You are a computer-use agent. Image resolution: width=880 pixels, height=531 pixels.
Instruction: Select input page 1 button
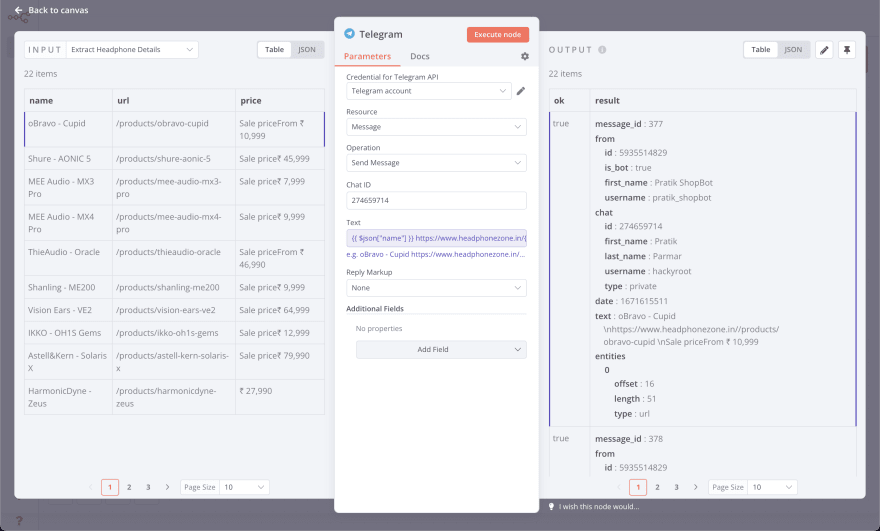(x=110, y=487)
